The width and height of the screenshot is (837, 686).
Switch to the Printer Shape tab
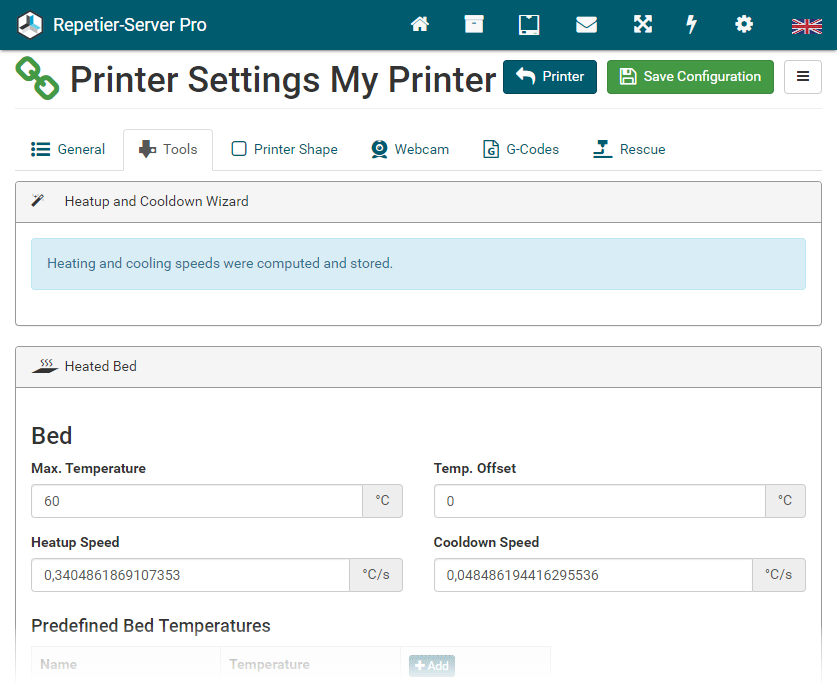click(x=285, y=150)
